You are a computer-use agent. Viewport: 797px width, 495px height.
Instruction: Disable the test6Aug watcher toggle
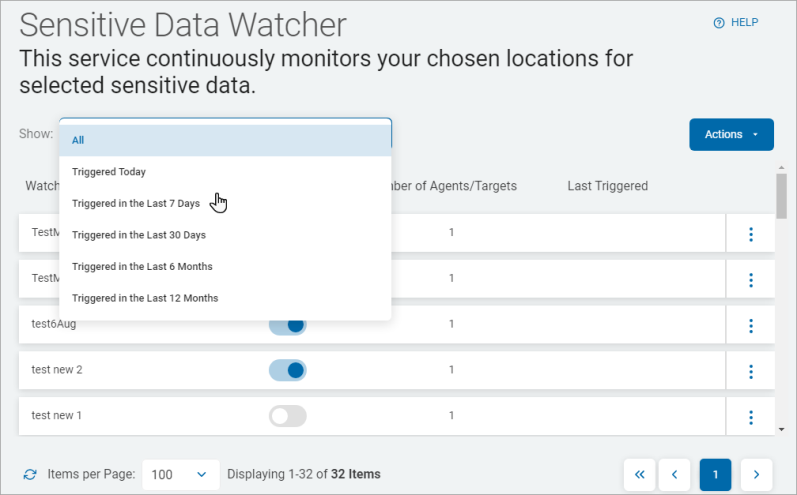click(288, 325)
